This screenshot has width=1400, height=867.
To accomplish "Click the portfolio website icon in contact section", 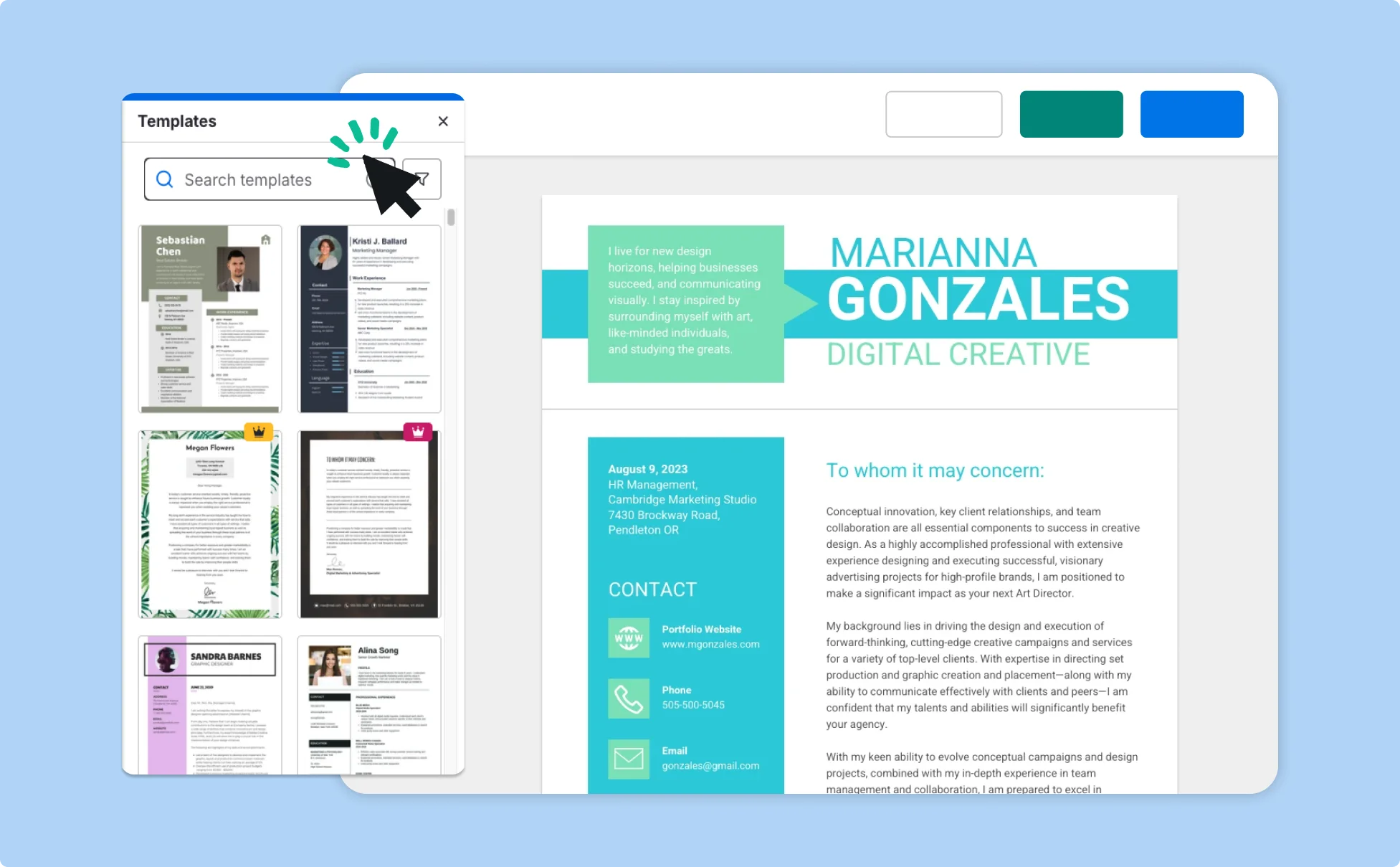I will pos(627,637).
